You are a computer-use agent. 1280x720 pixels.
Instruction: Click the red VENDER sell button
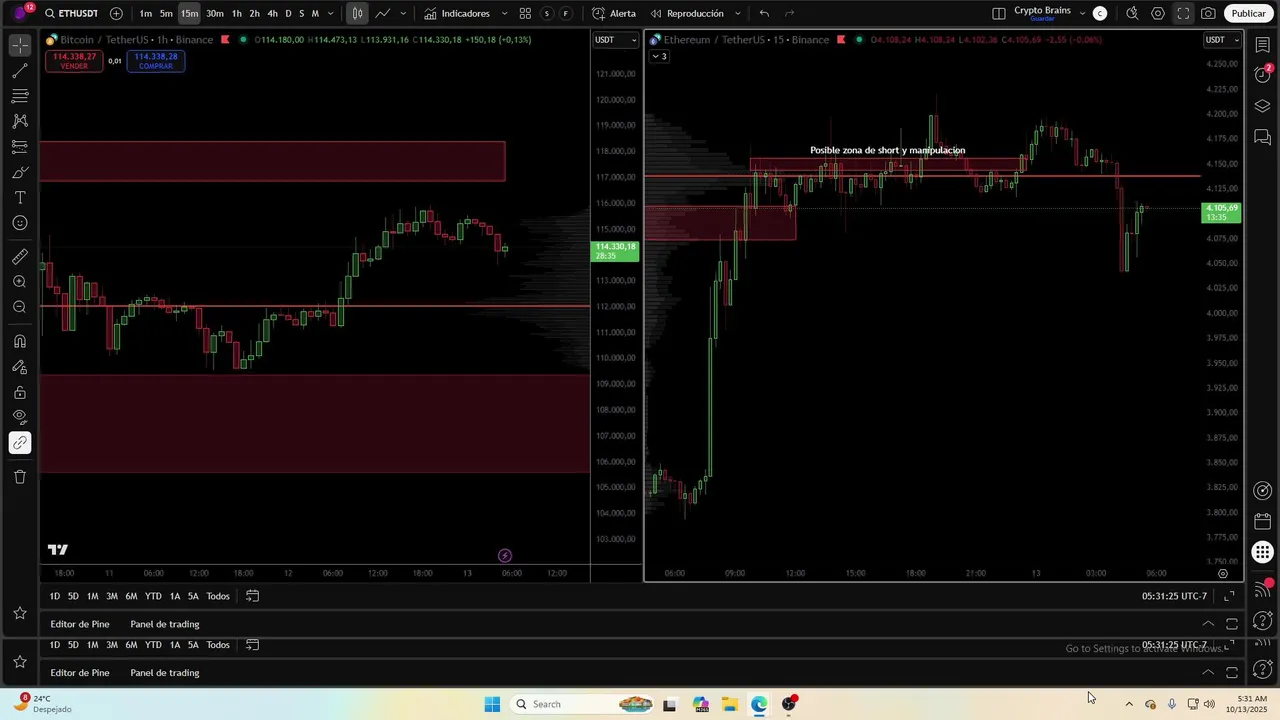click(x=74, y=61)
